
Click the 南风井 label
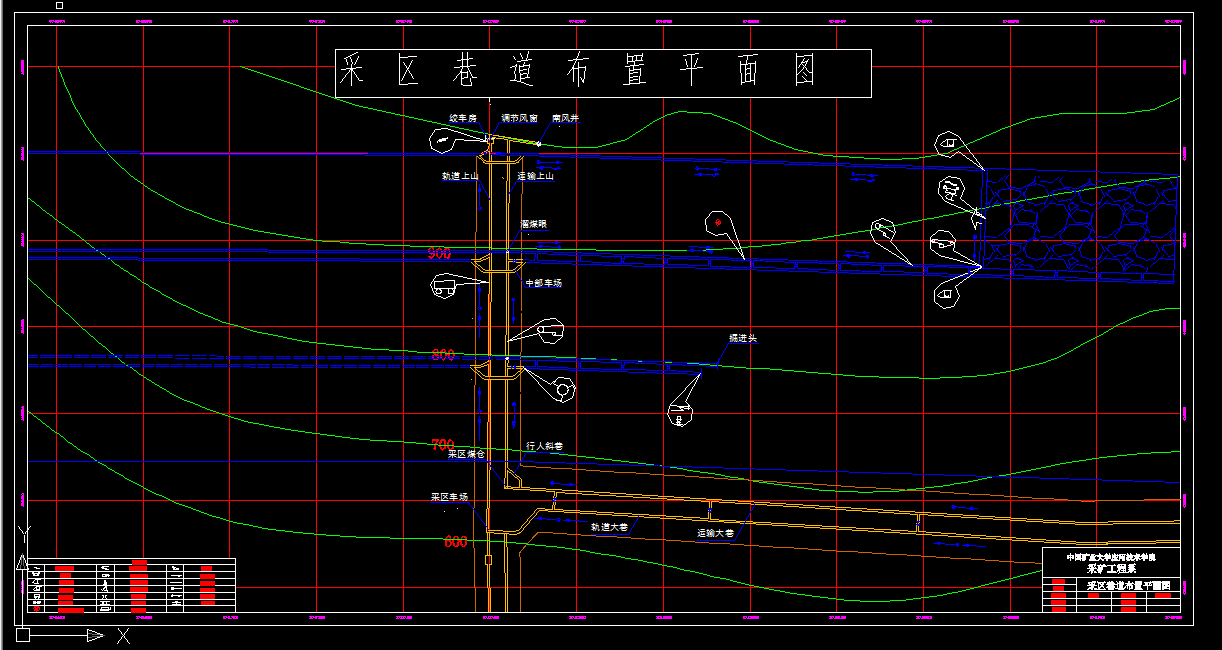pyautogui.click(x=565, y=118)
